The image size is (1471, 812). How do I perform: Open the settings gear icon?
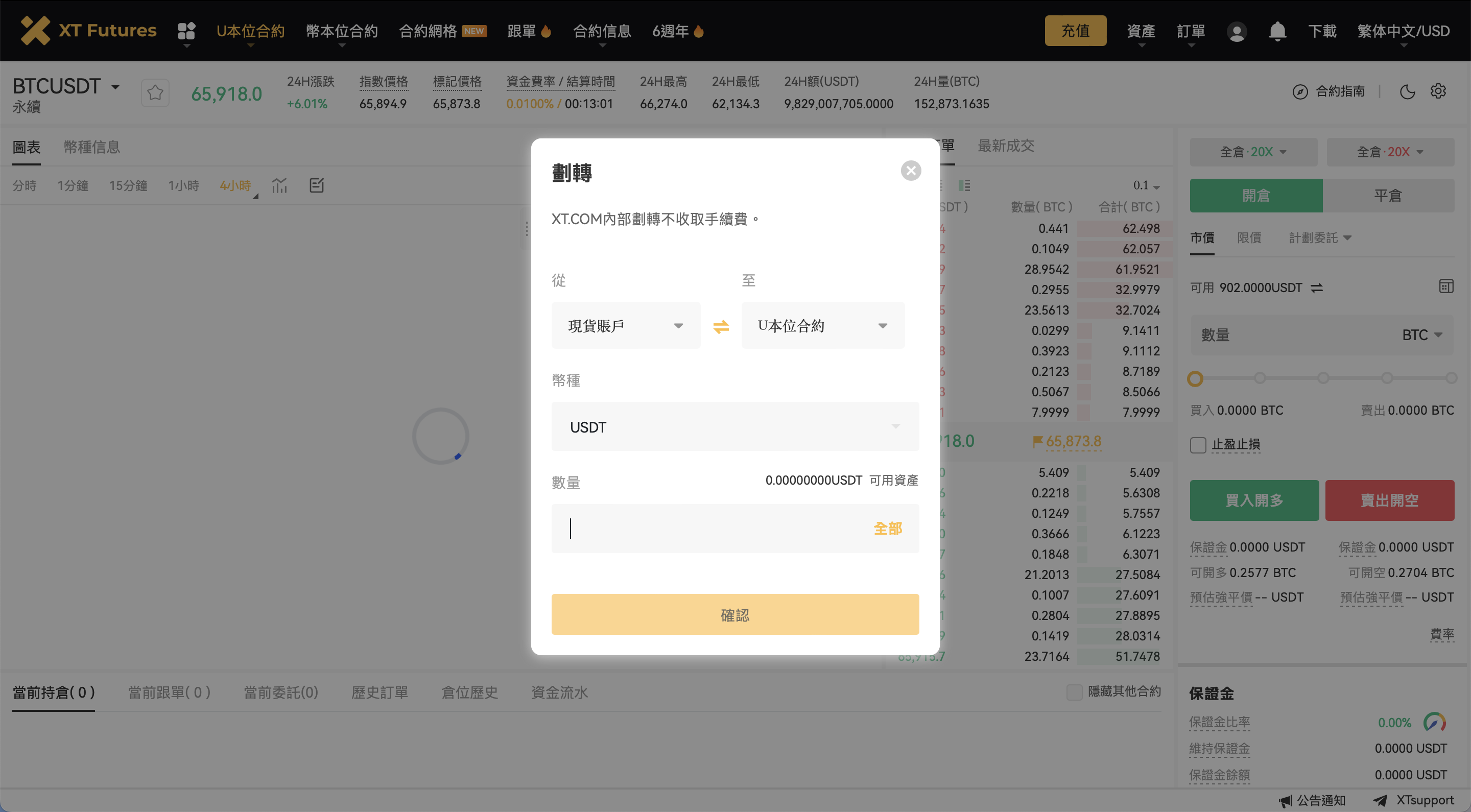pyautogui.click(x=1438, y=91)
